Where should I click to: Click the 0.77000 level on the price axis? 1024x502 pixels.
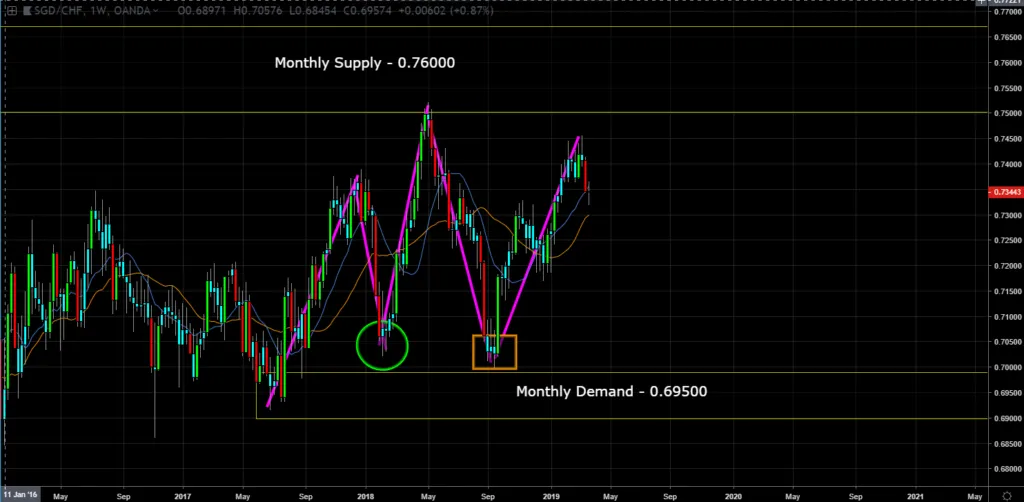1008,12
